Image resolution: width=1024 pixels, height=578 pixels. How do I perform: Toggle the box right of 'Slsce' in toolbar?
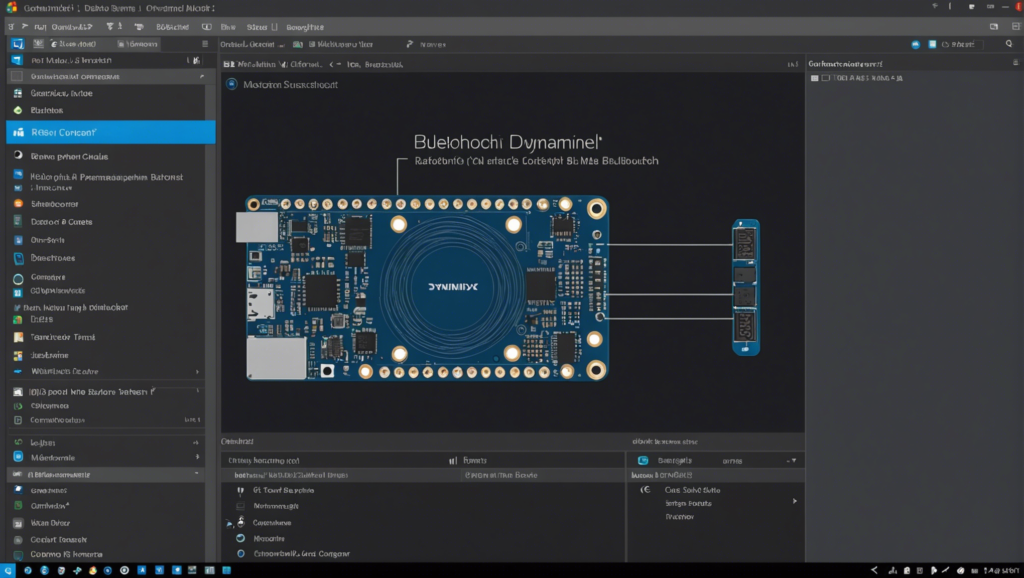pyautogui.click(x=274, y=27)
